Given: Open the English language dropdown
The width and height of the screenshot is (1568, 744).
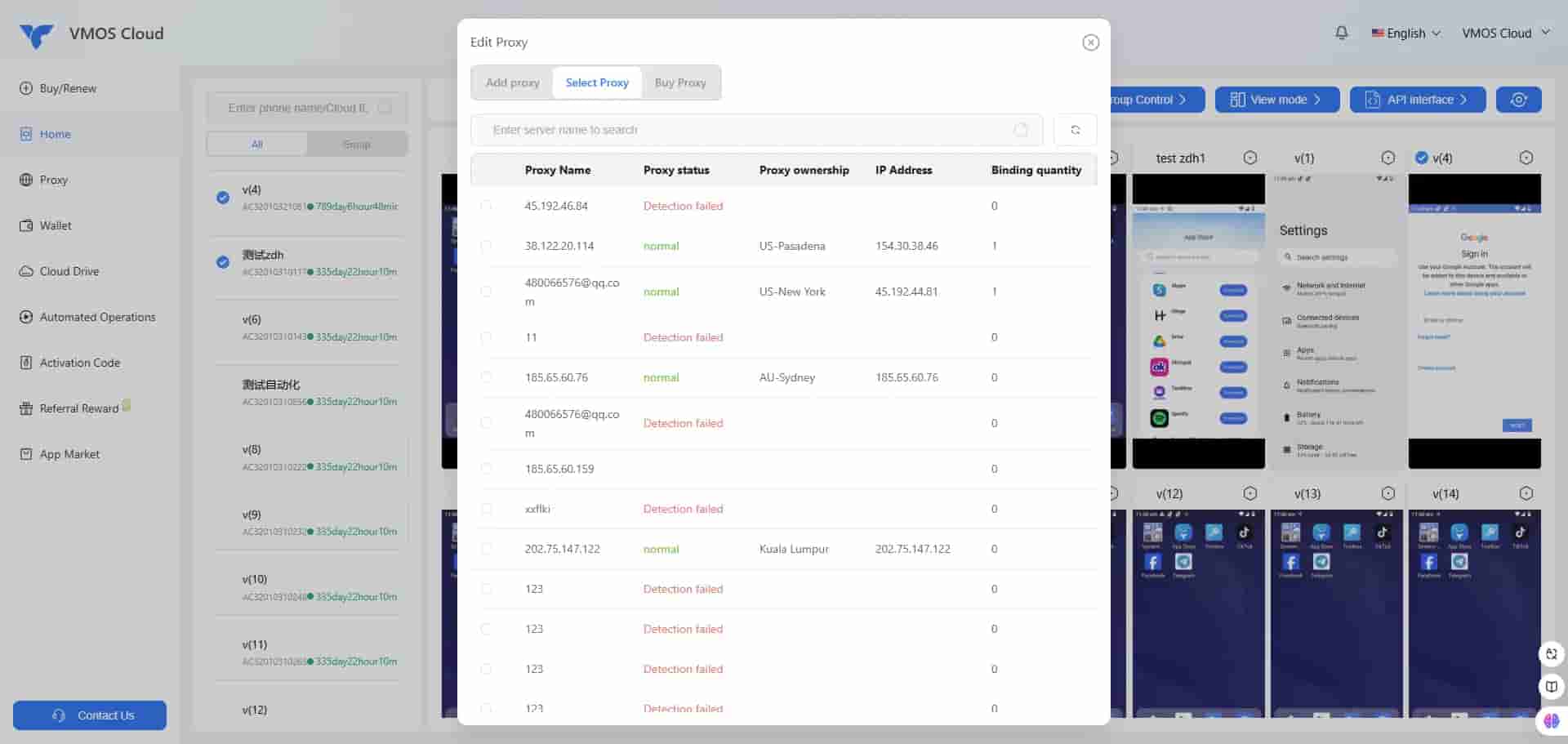Looking at the screenshot, I should 1405,33.
